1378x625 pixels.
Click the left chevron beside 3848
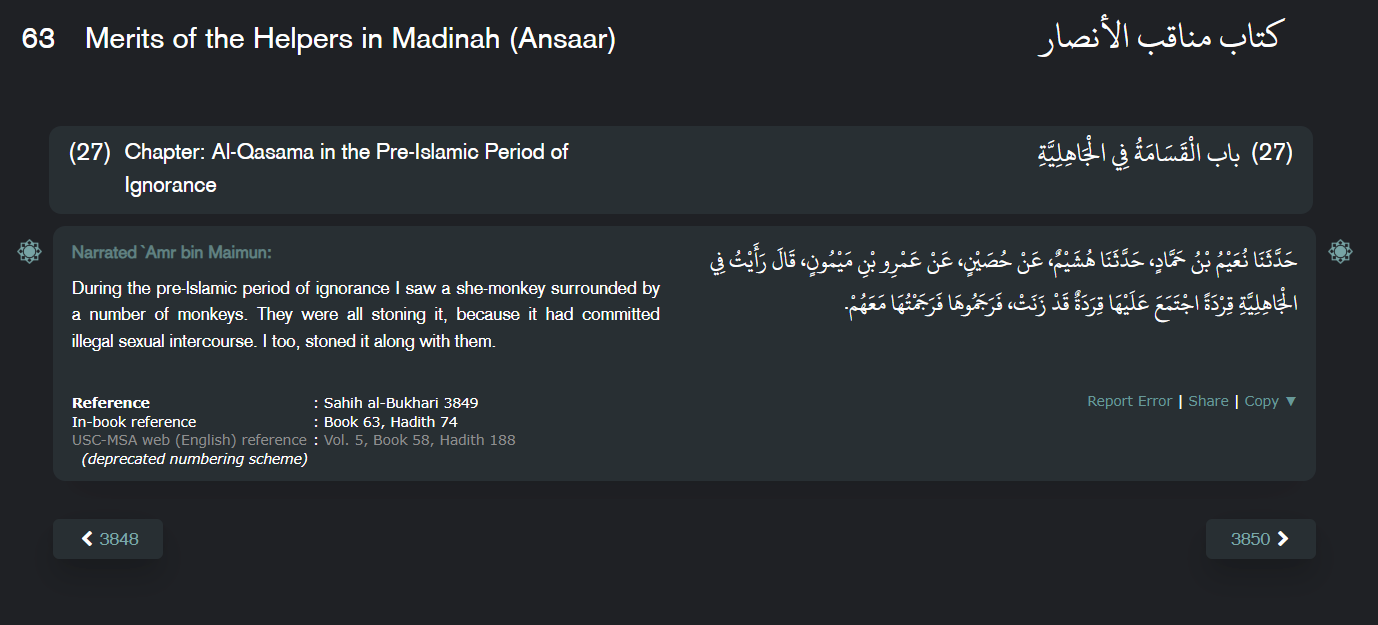click(x=87, y=539)
